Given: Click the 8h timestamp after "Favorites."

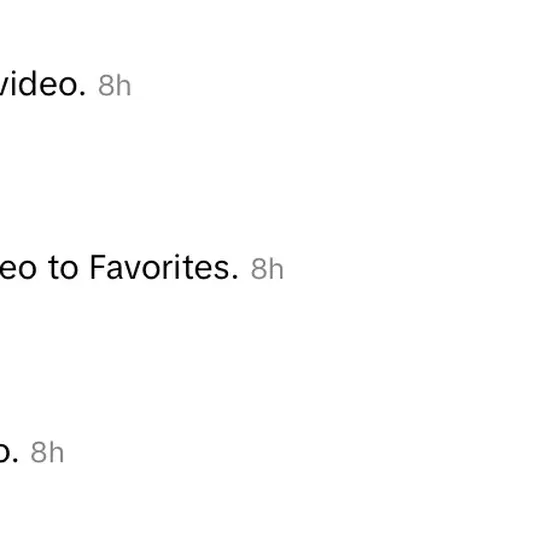Looking at the screenshot, I should coord(267,269).
